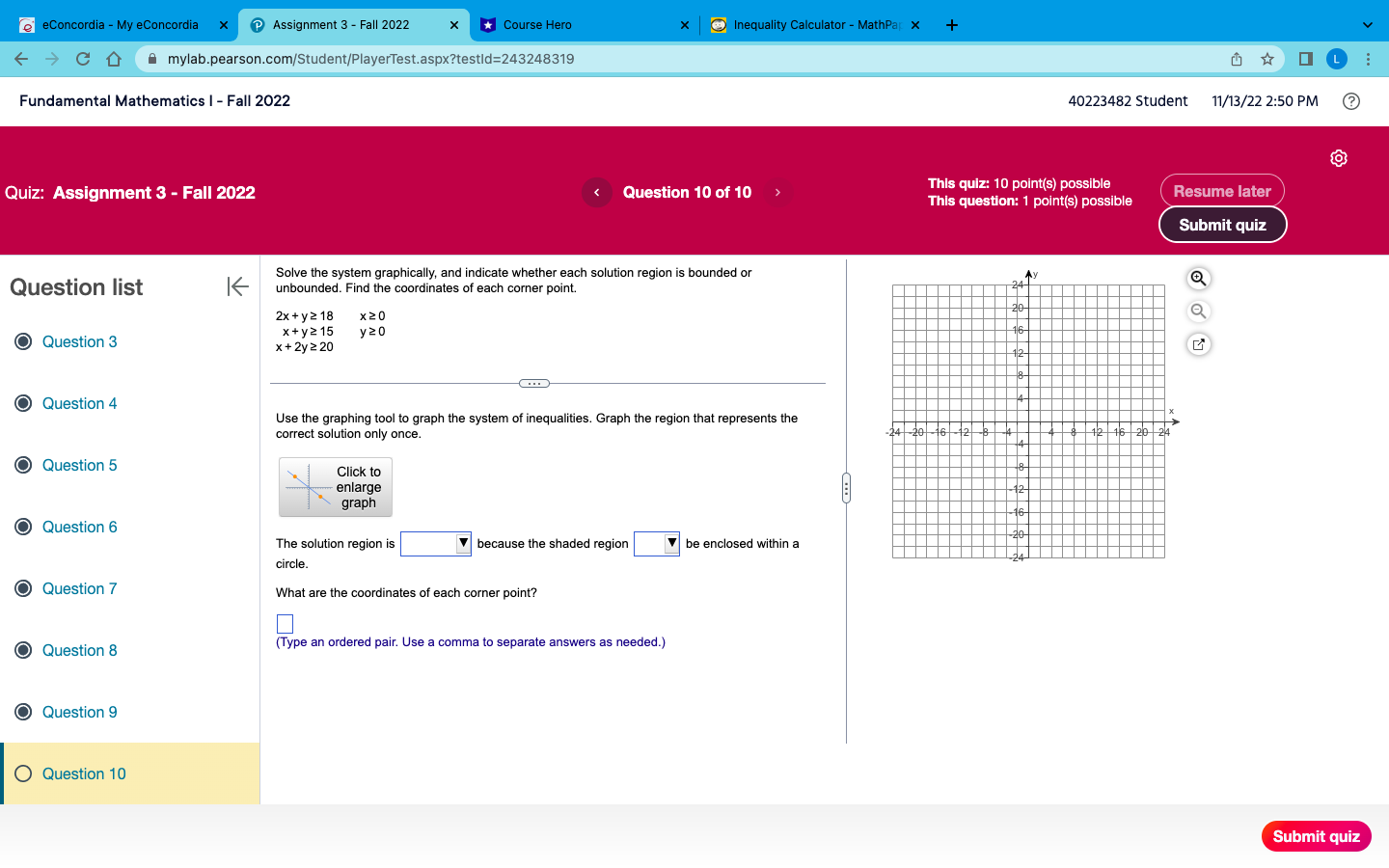
Task: Close the Inequality Calculator tab
Action: pos(915,25)
